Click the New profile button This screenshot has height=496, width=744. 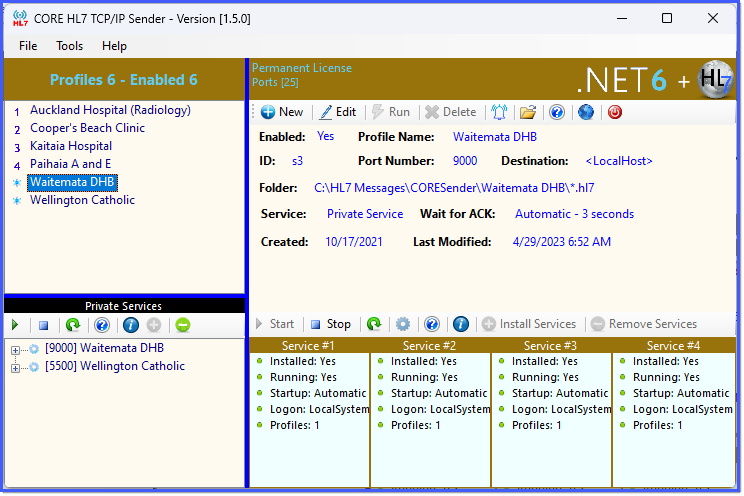281,112
